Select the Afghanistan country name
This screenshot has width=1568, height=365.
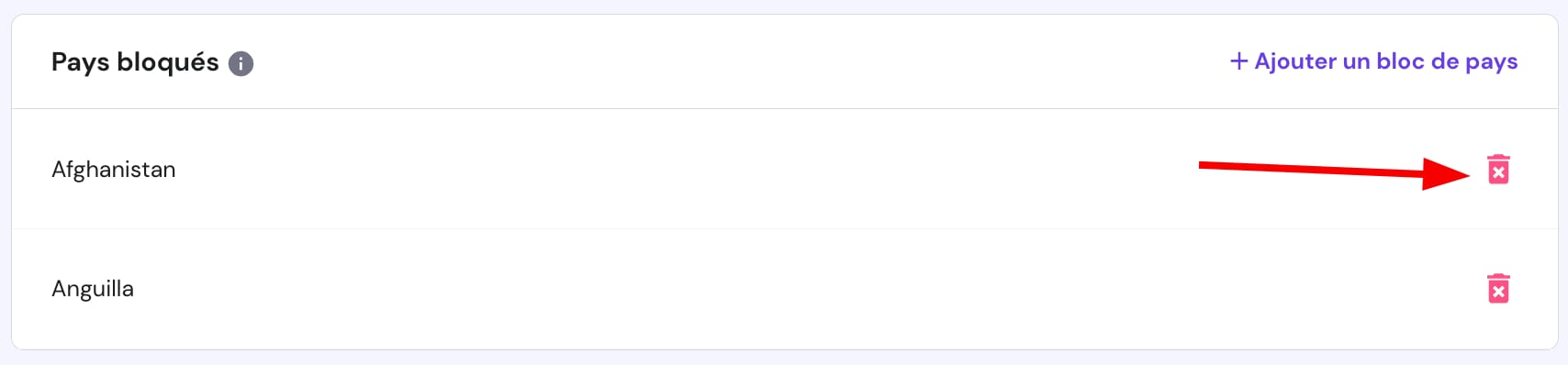click(114, 170)
